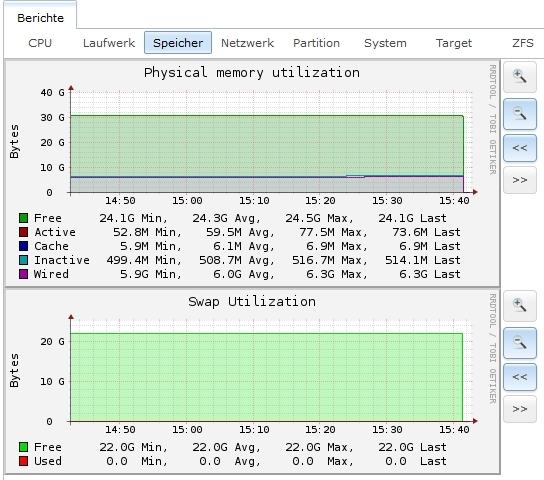Zoom in on Physical memory utilization graph

[x=520, y=77]
